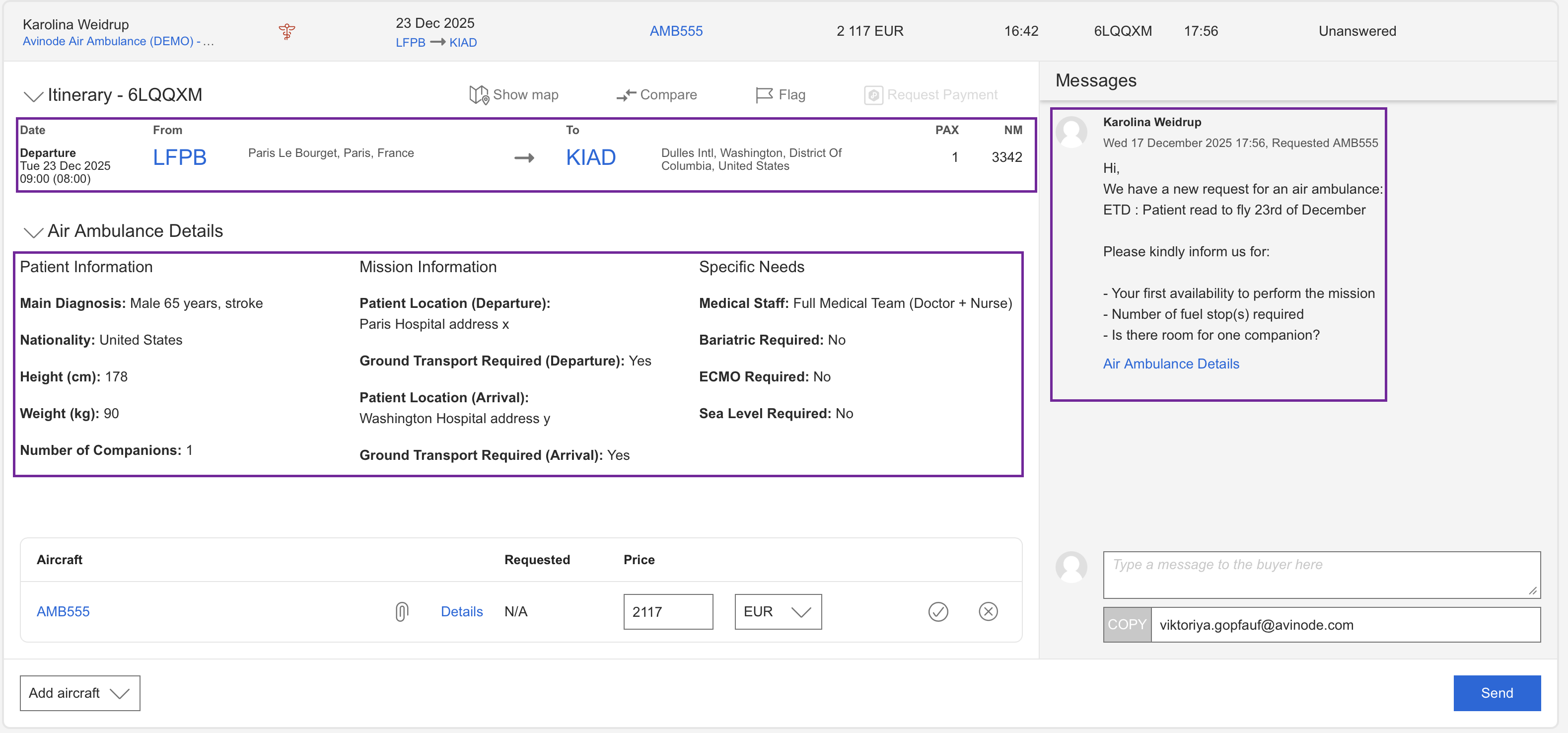
Task: Open the EUR currency dropdown
Action: pyautogui.click(x=778, y=611)
